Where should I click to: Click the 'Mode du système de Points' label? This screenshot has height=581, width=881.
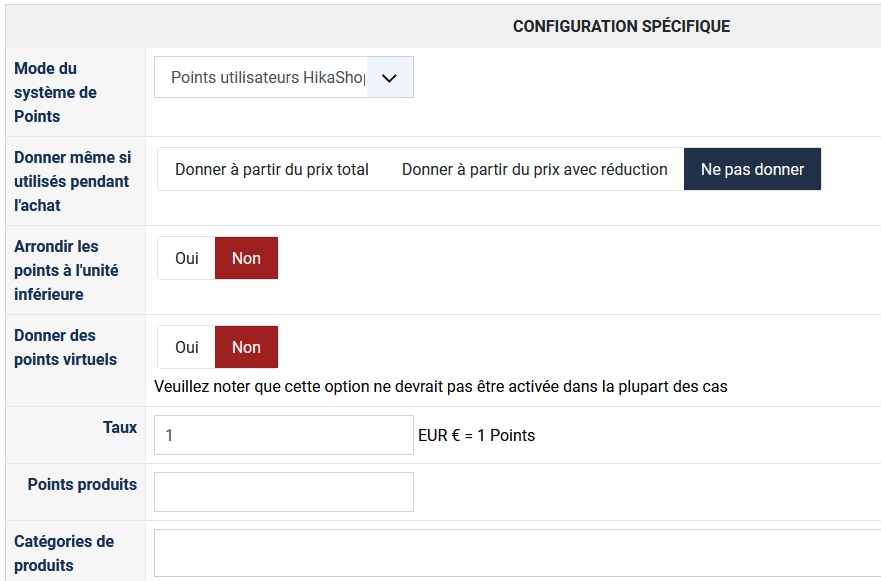click(x=55, y=92)
